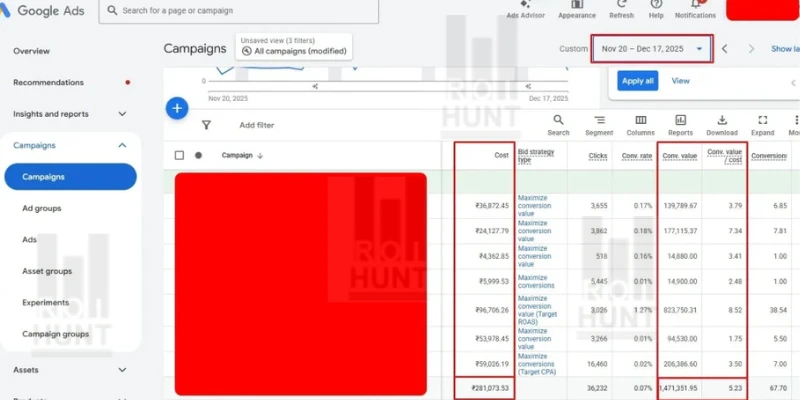This screenshot has height=400, width=800.
Task: Open the Recommendations page
Action: point(48,82)
